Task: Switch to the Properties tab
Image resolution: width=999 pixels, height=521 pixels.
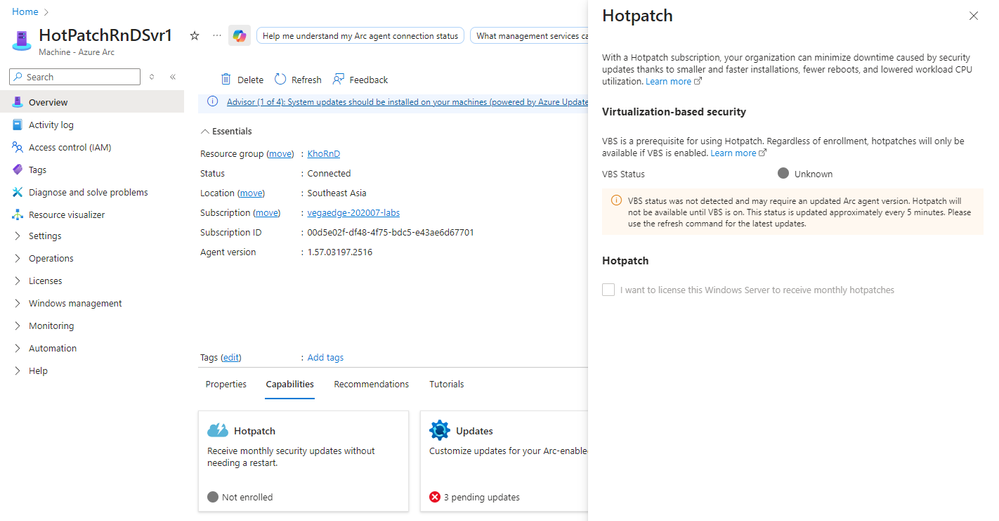Action: point(226,384)
